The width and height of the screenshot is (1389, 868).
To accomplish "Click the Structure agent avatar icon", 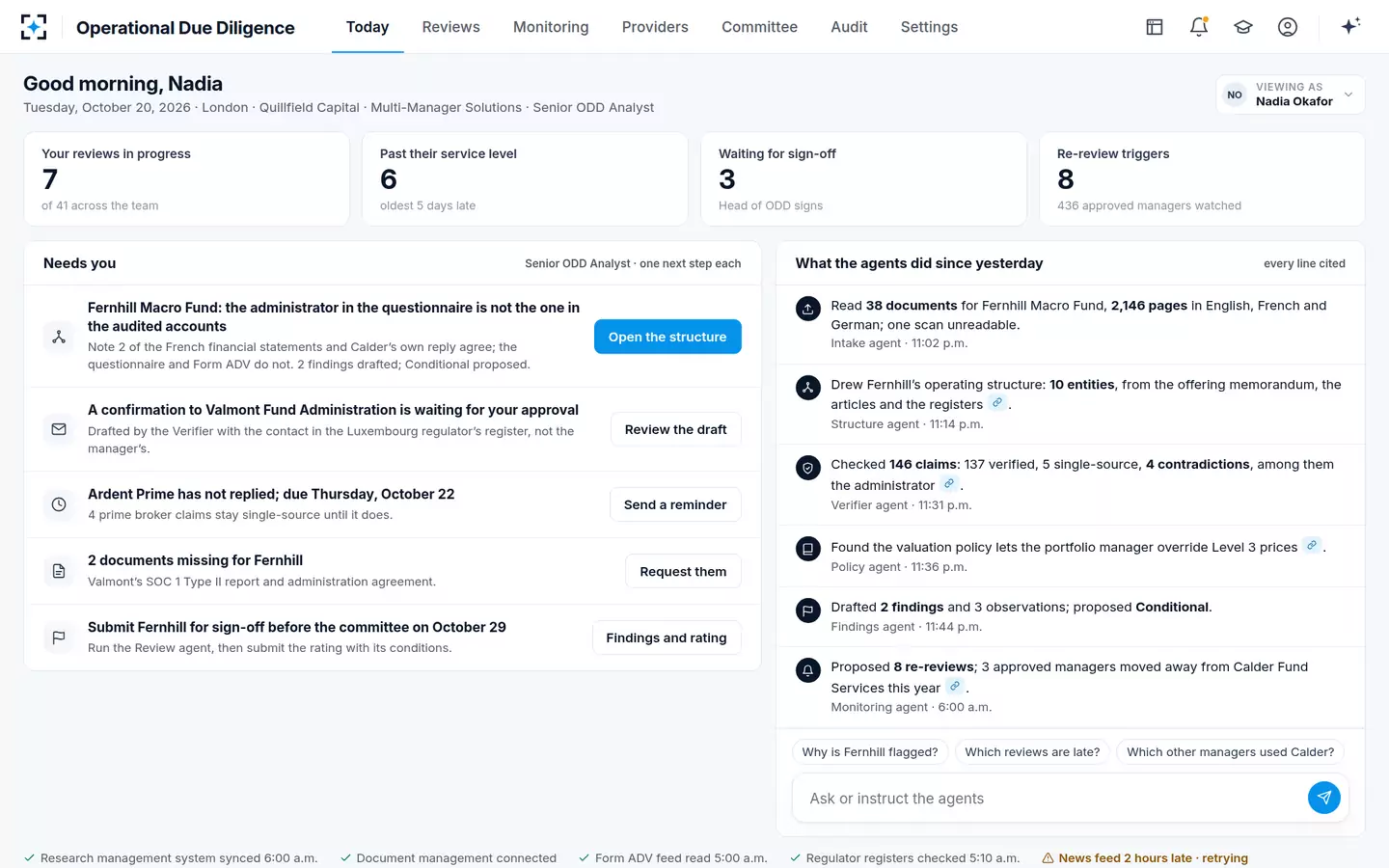I will [807, 388].
